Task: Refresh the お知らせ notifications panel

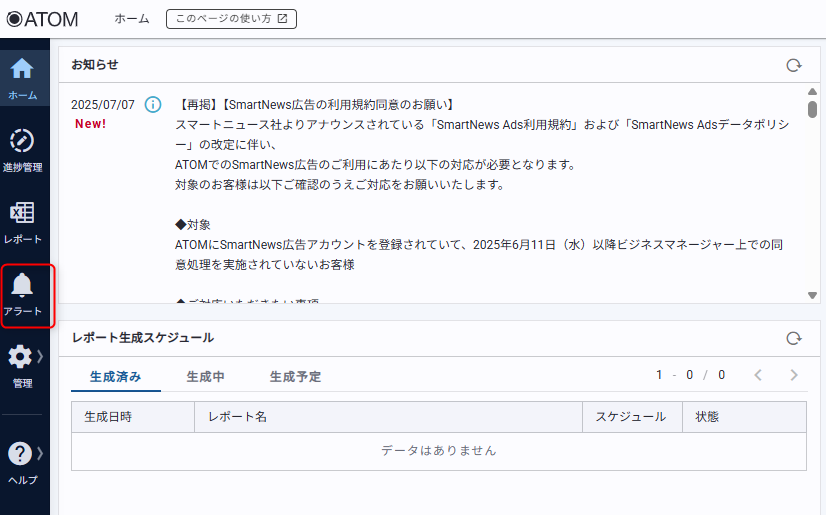Action: pos(793,65)
